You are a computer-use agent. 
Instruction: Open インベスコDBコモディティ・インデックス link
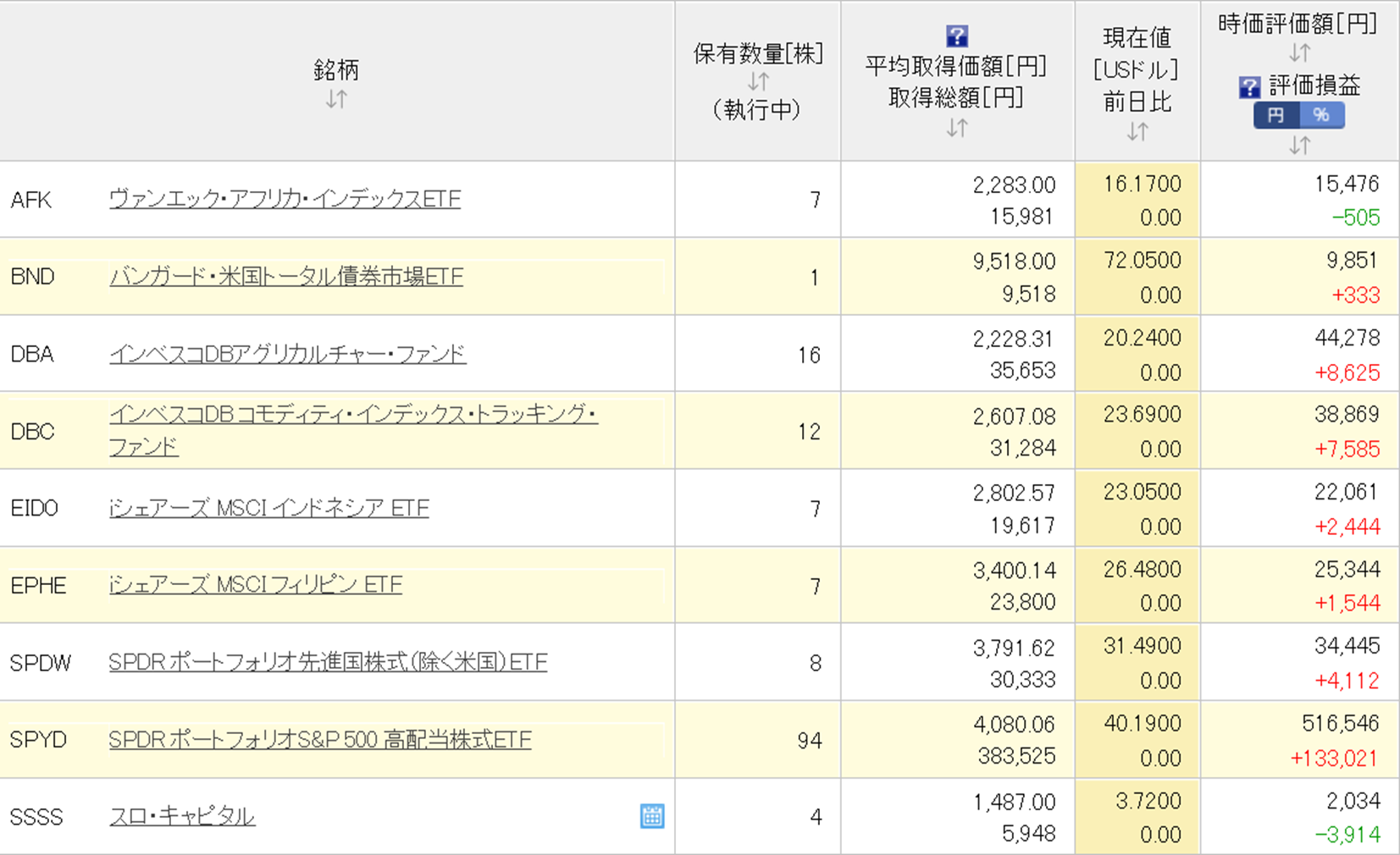(x=353, y=415)
